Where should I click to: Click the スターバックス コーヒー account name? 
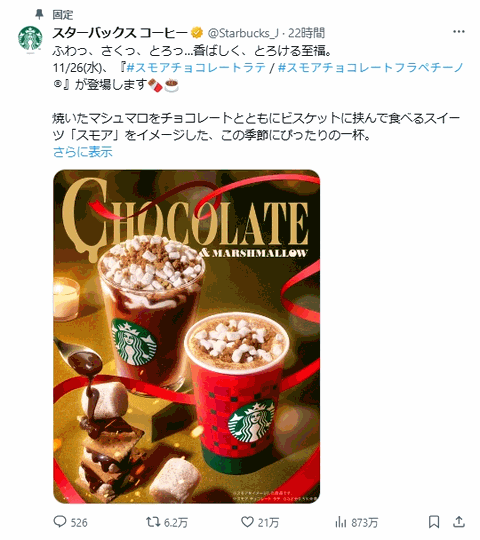(x=119, y=33)
